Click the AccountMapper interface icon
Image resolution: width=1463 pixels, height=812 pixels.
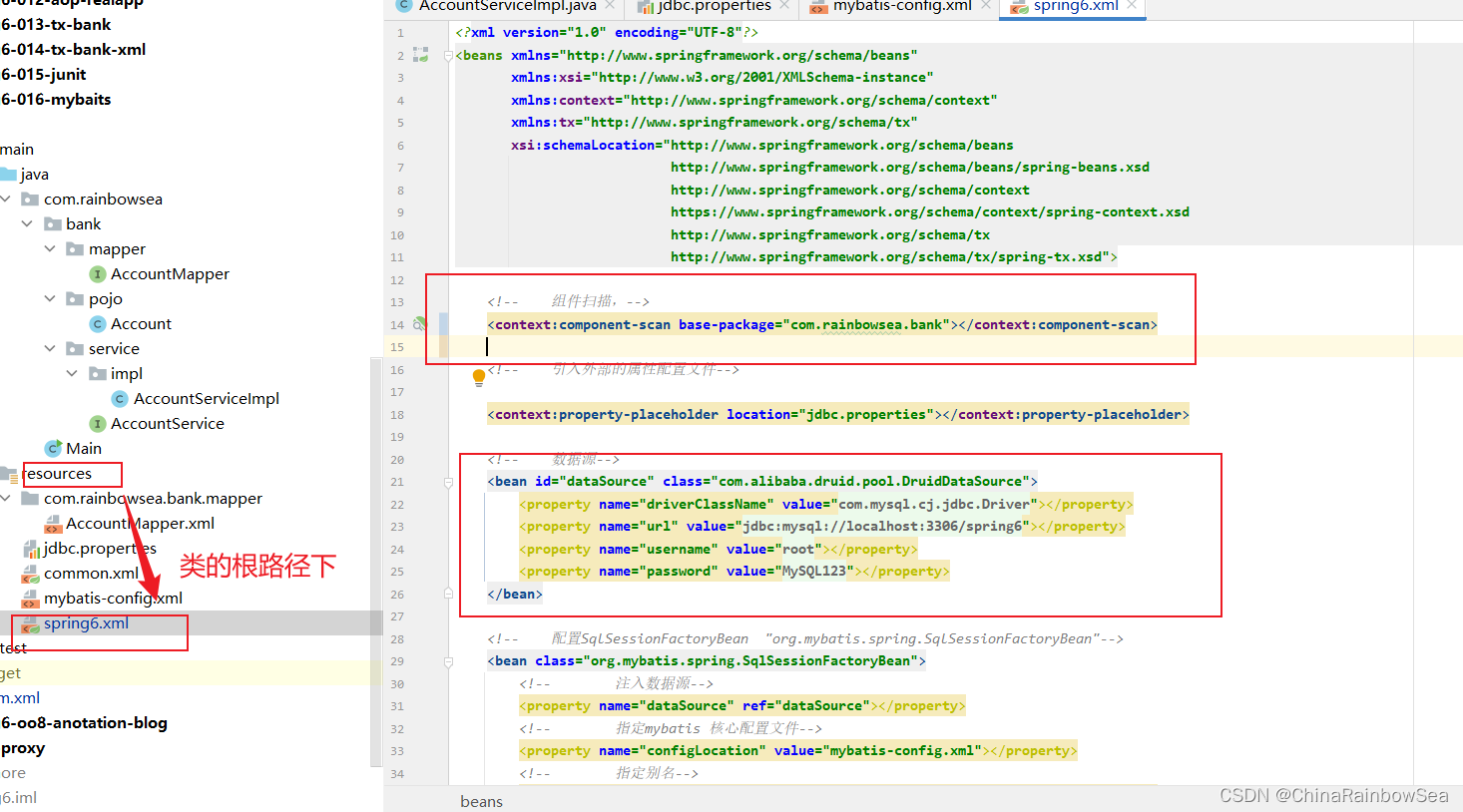(98, 274)
